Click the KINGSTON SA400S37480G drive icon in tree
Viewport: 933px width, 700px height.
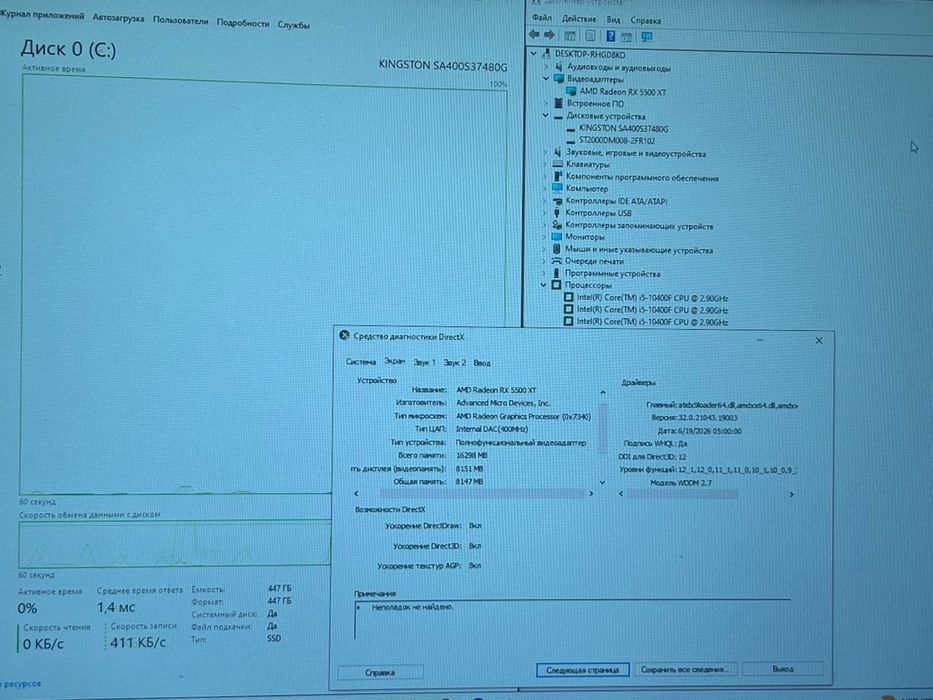click(571, 129)
